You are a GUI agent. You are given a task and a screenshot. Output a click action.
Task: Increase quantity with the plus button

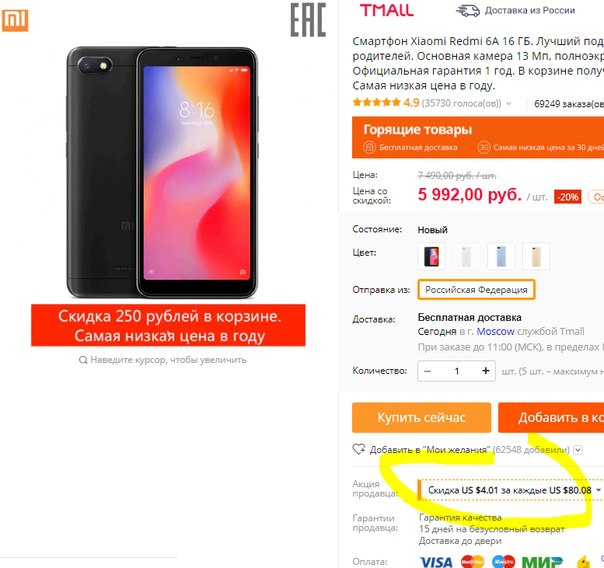(485, 371)
